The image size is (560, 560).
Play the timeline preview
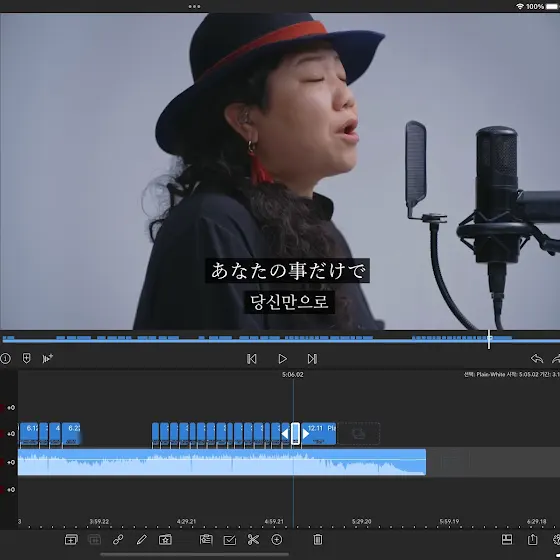(282, 359)
